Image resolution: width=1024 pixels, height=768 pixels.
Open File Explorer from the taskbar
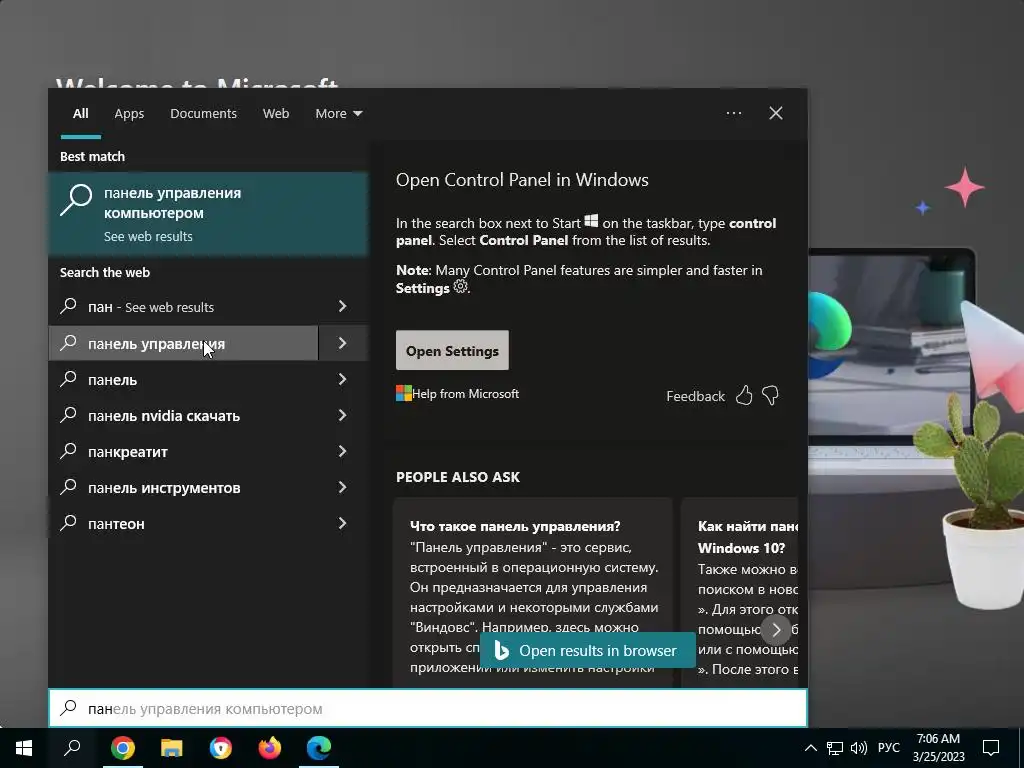(x=172, y=748)
